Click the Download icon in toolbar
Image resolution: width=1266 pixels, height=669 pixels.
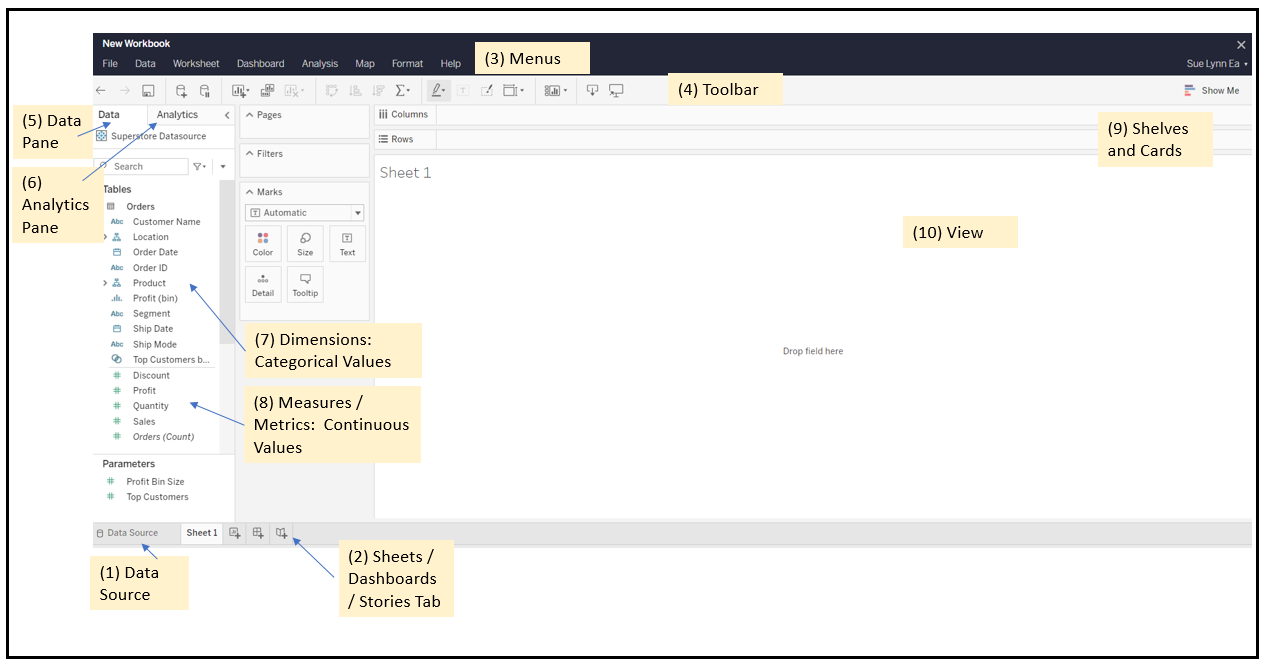[592, 90]
